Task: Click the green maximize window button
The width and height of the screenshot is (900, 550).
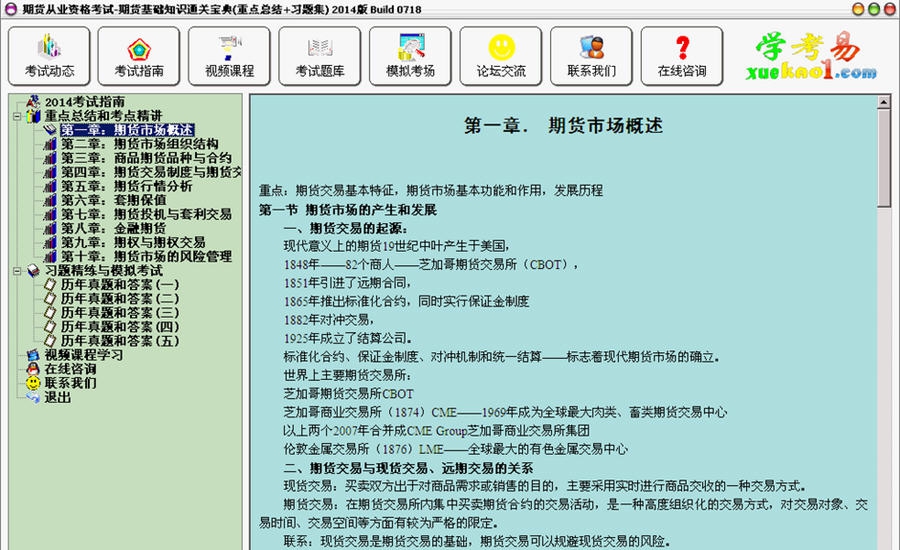Action: [874, 9]
